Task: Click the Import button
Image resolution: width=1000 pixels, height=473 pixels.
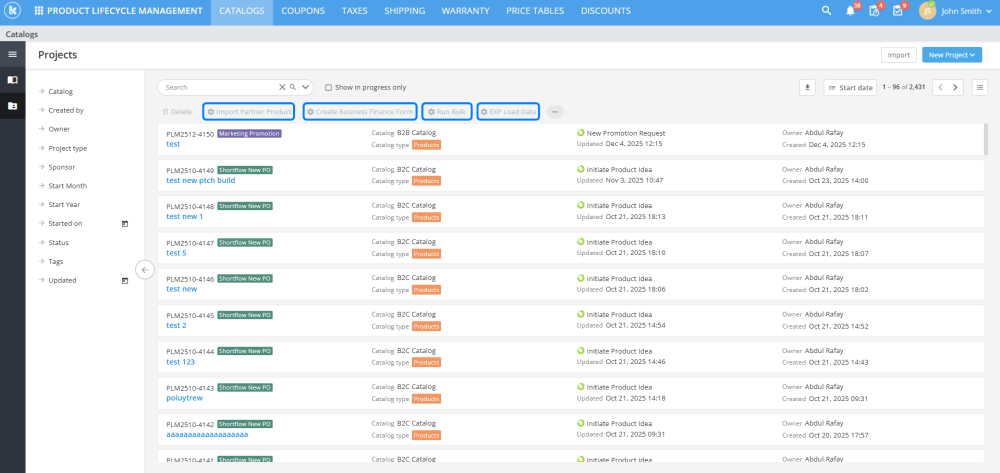Action: pos(899,55)
